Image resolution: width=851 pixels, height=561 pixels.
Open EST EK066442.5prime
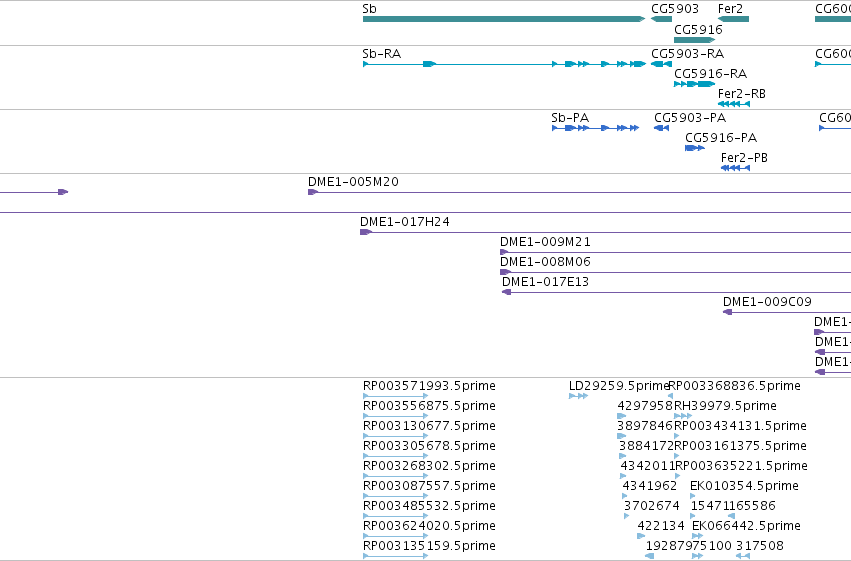tap(746, 526)
